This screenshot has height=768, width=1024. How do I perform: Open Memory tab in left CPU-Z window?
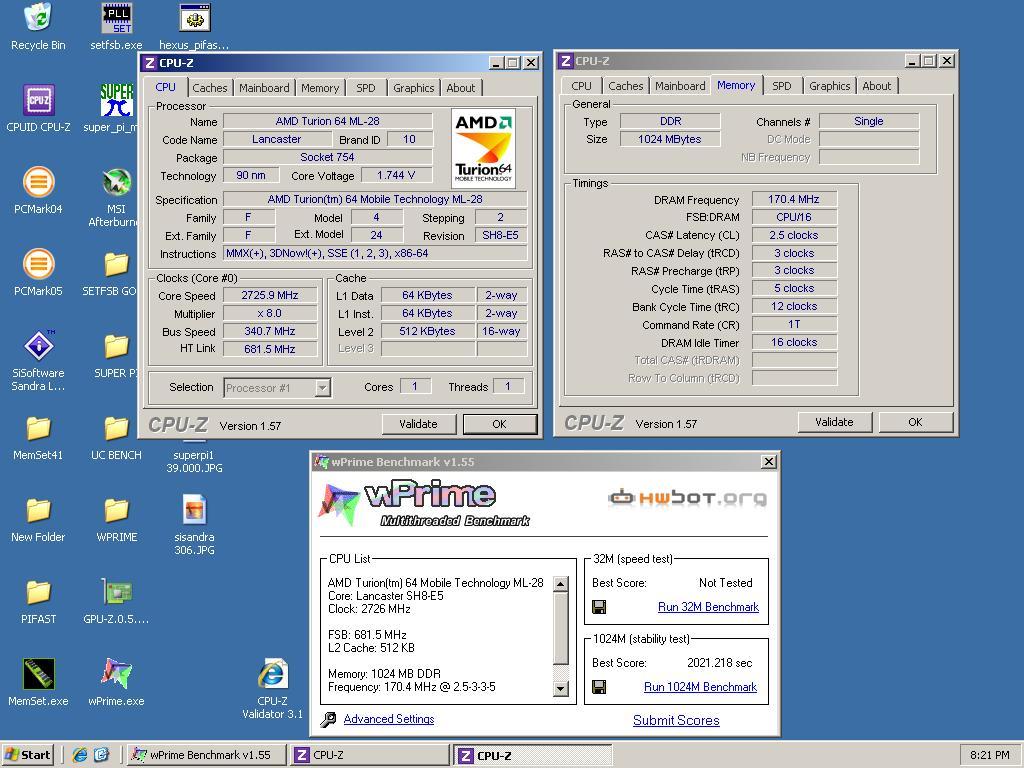pos(320,88)
